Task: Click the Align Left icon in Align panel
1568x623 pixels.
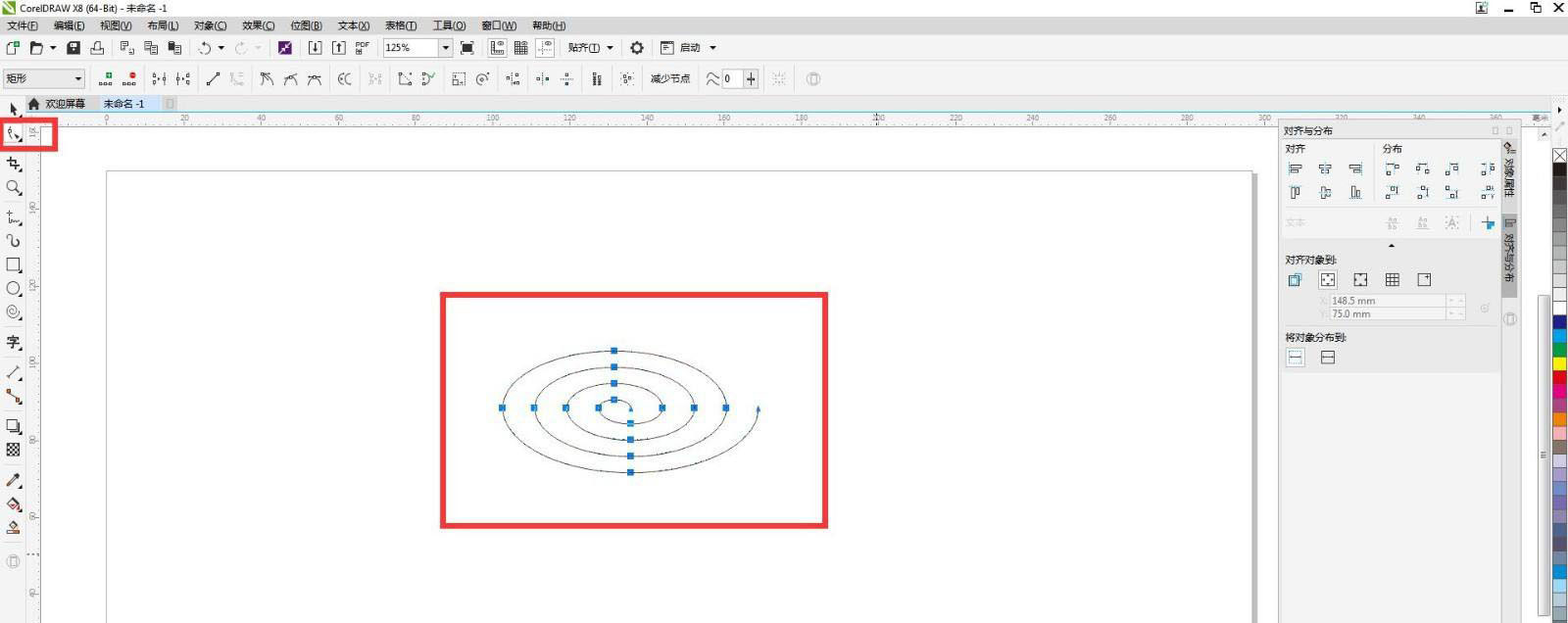Action: coord(1296,169)
